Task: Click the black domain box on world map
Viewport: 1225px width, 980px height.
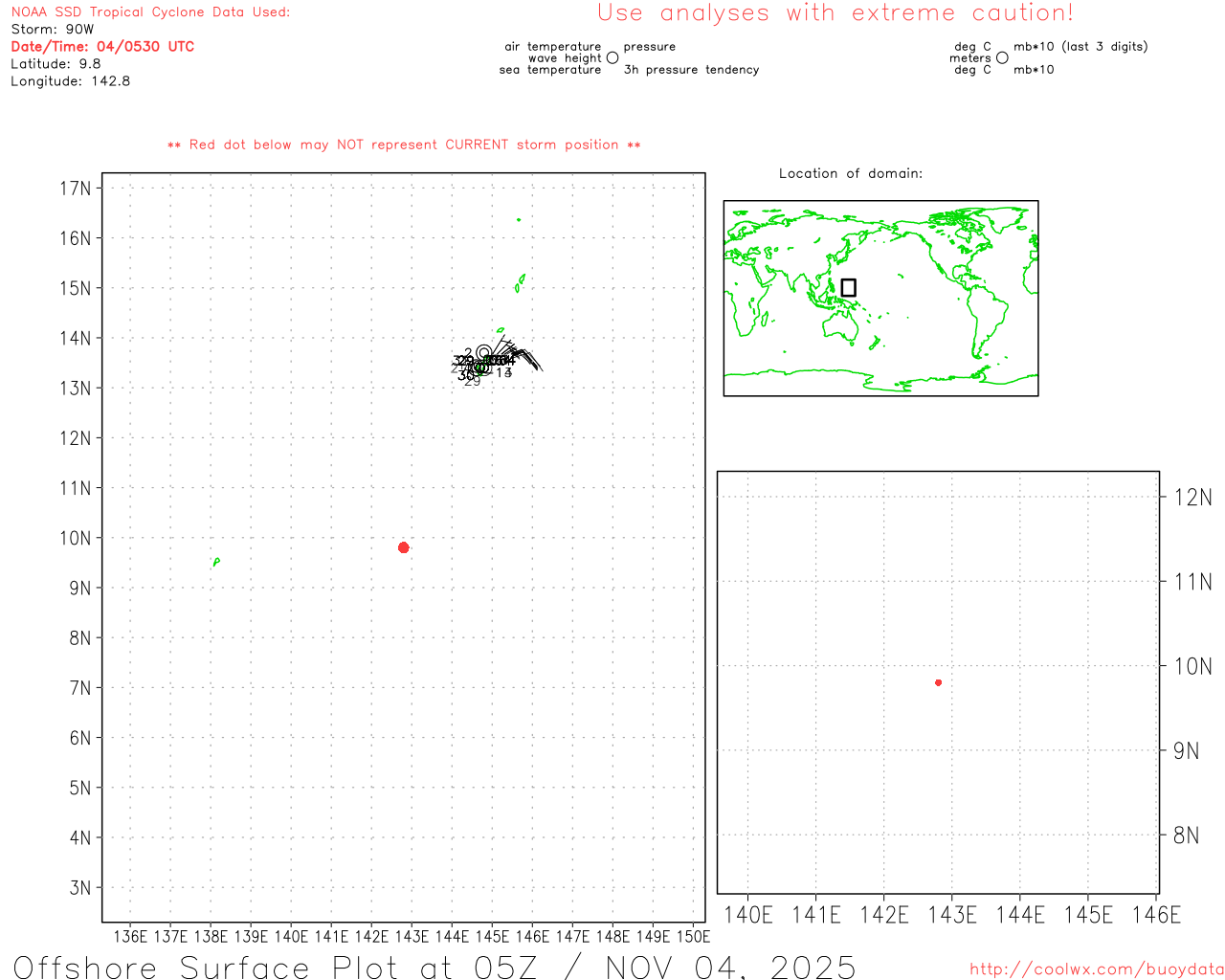Action: tap(848, 287)
